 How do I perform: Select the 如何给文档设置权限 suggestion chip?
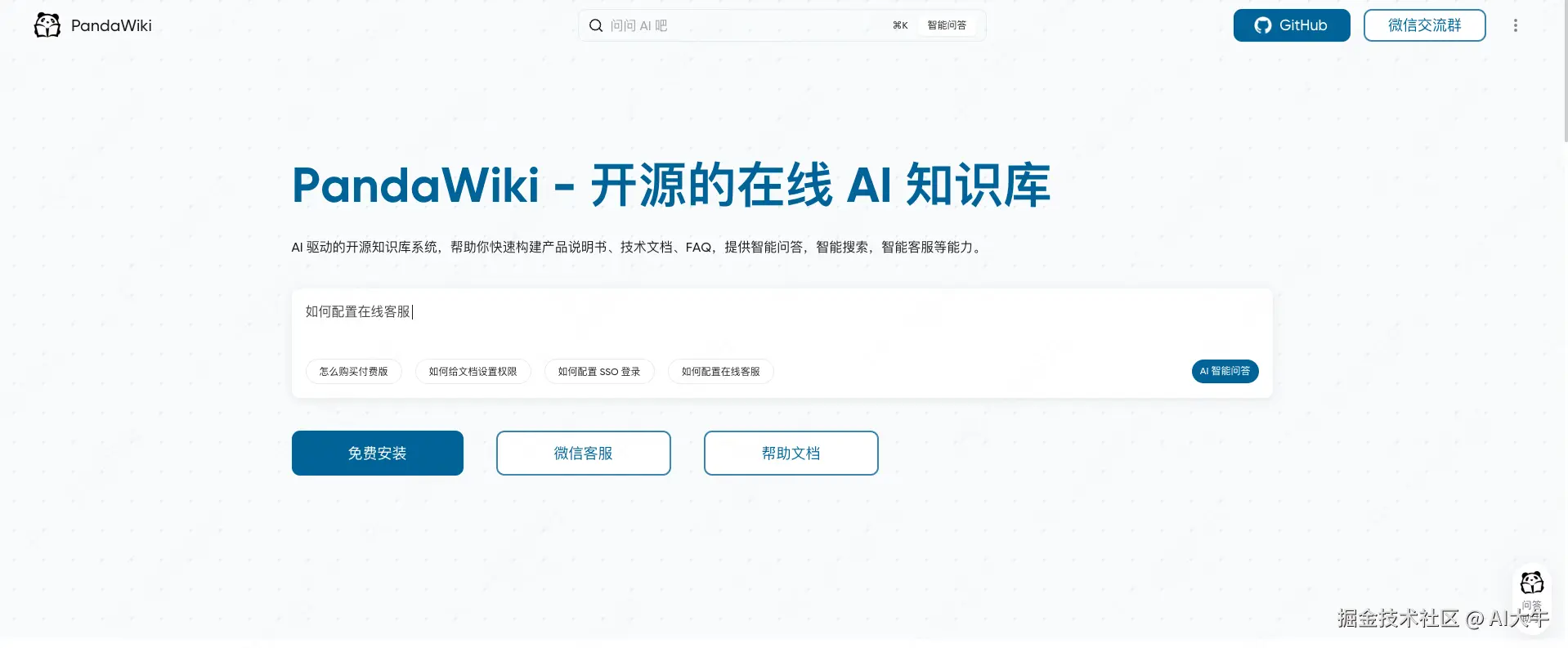[473, 371]
